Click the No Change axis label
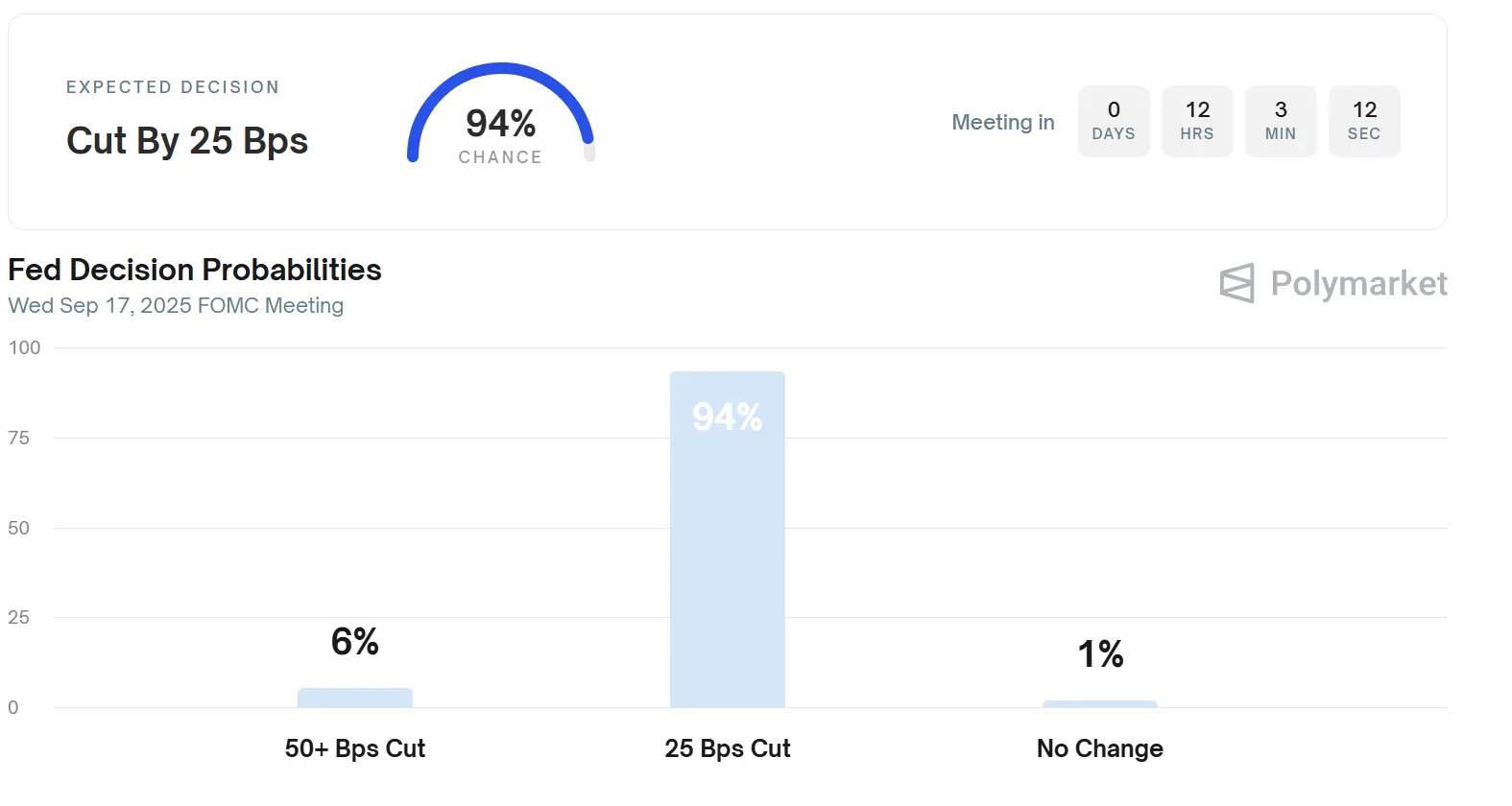Viewport: 1512px width, 806px height. [1099, 748]
